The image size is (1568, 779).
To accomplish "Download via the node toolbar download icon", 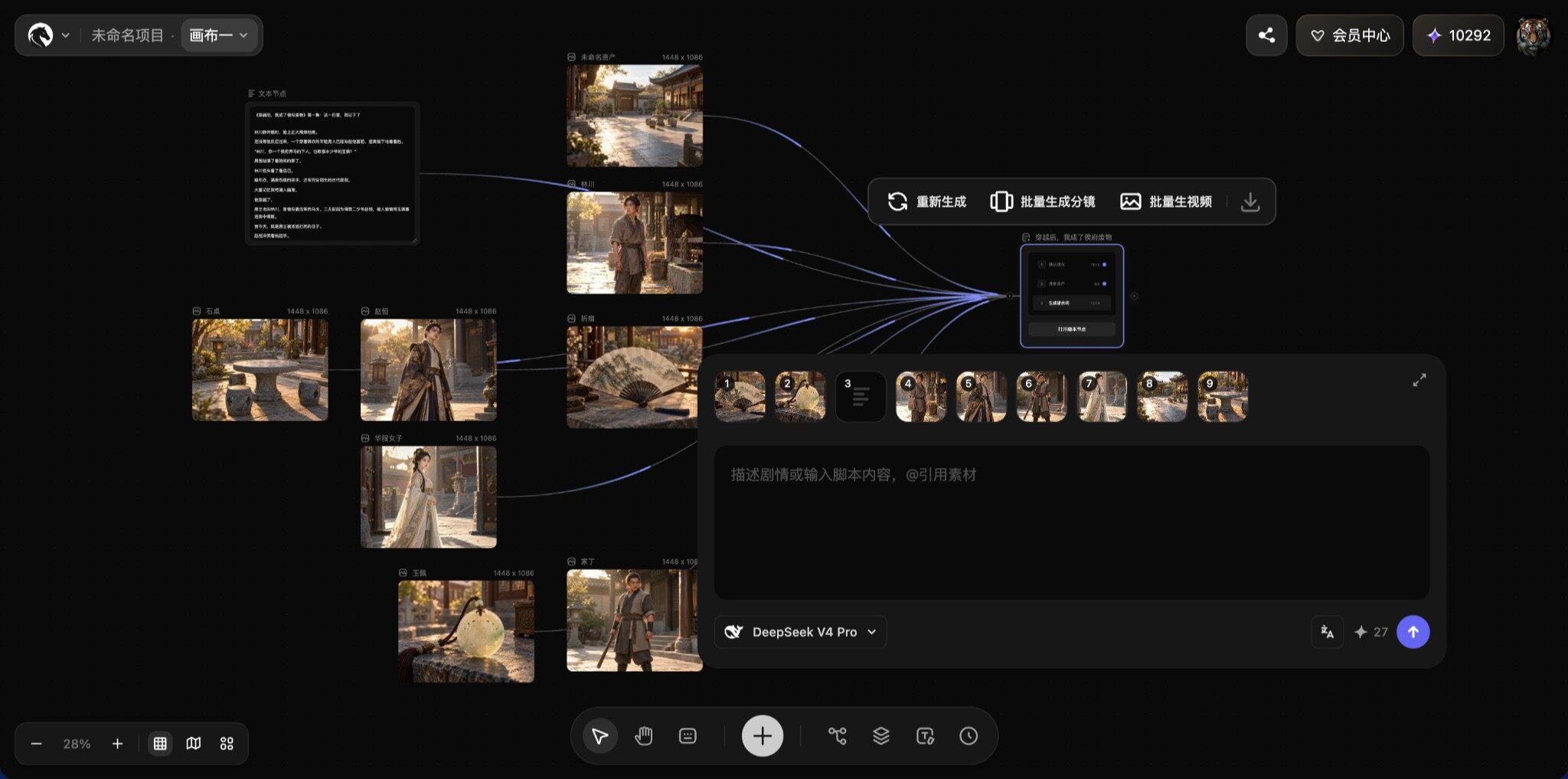I will 1250,201.
